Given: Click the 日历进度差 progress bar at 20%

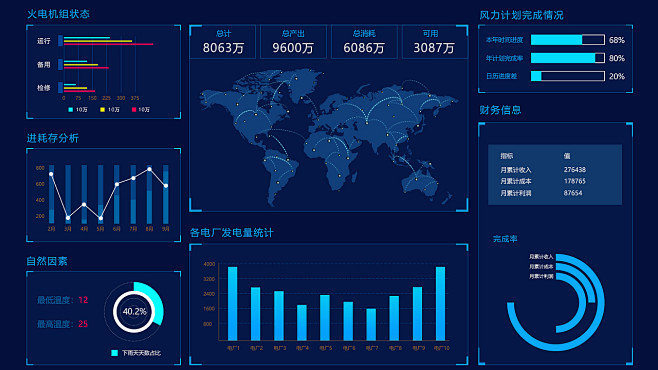Looking at the screenshot, I should (x=567, y=76).
